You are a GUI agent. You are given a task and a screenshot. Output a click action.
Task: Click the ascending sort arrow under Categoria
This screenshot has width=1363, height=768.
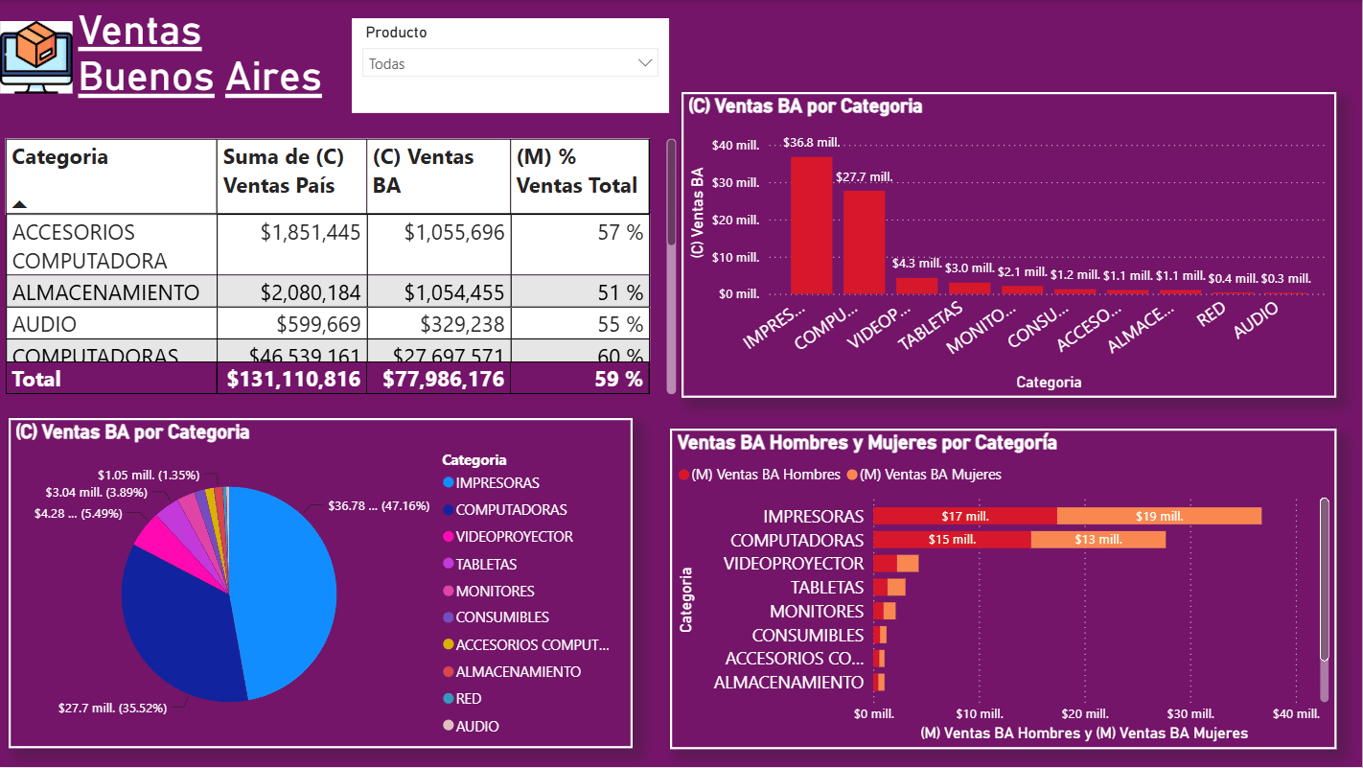[20, 204]
